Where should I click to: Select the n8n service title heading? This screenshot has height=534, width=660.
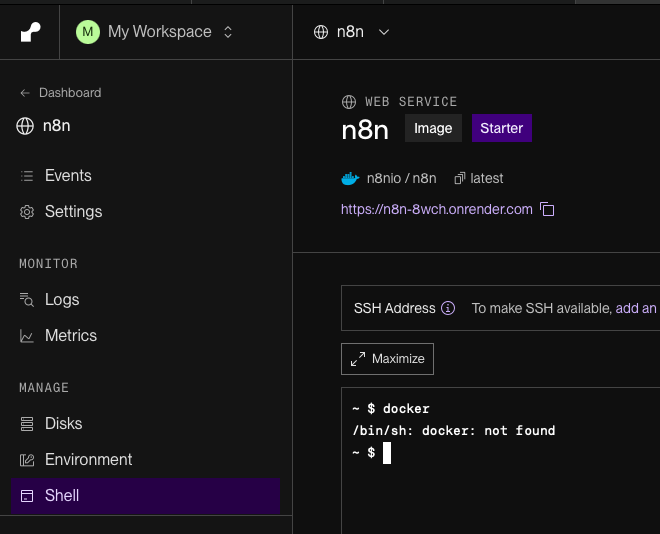[x=365, y=130]
